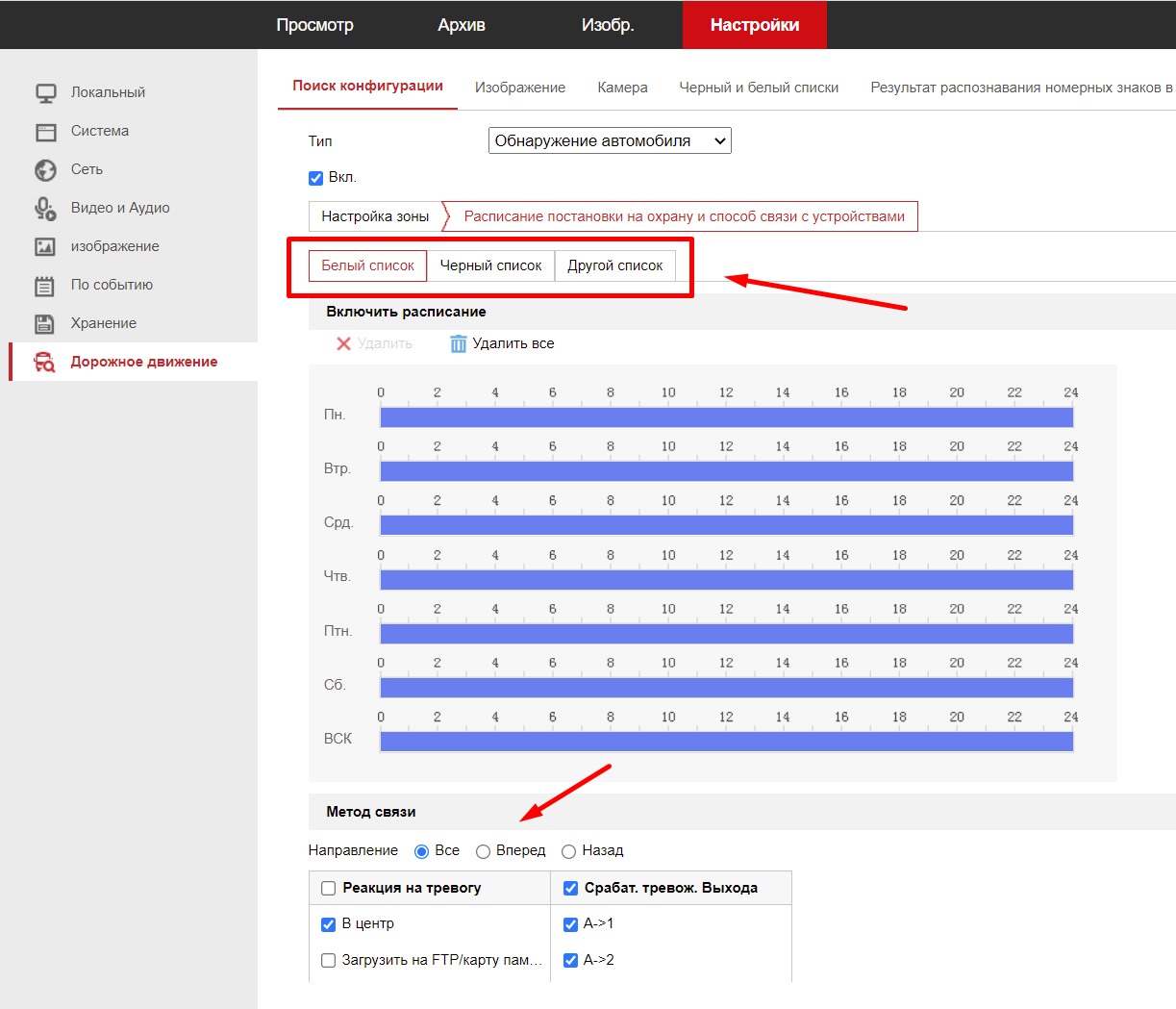Click the red X icon beside Удалить
Viewport: 1176px width, 1009px height.
(343, 343)
